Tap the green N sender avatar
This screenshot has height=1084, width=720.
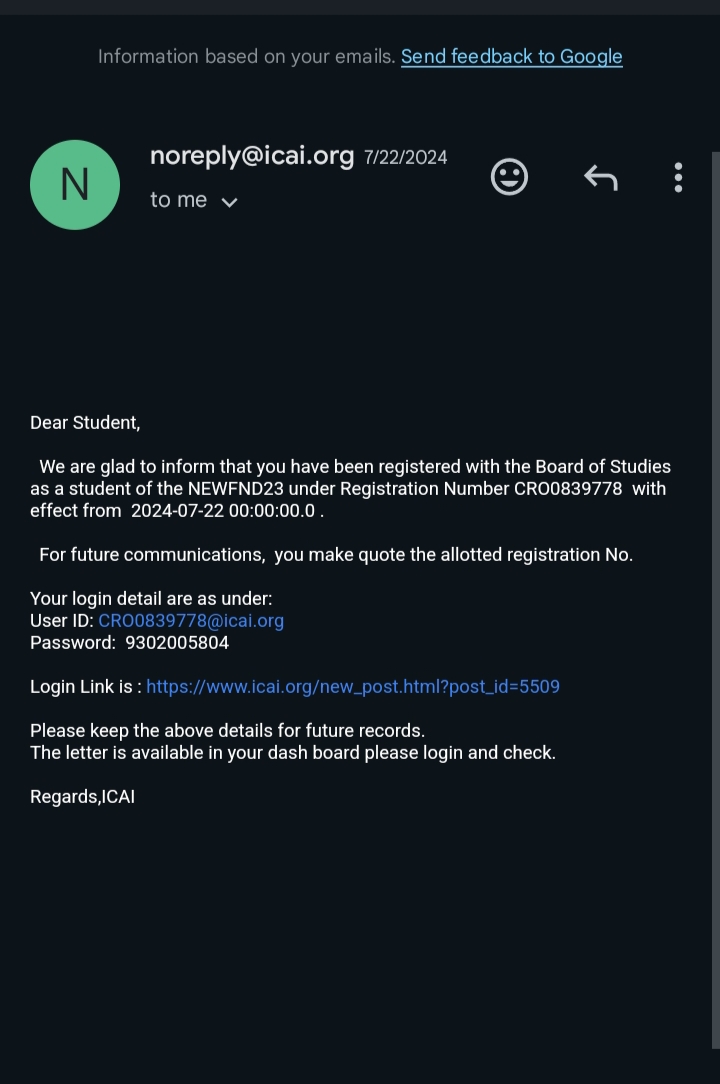75,185
